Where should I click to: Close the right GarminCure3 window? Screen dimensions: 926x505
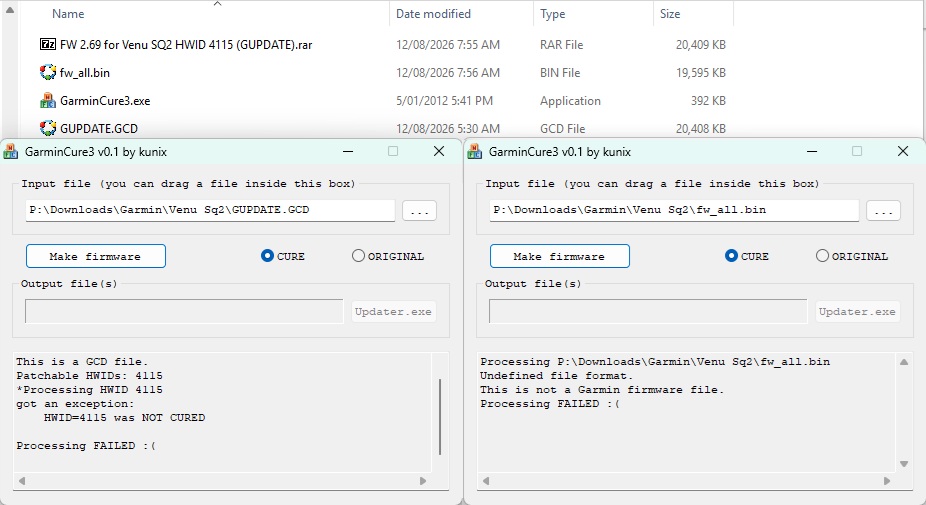tap(903, 151)
